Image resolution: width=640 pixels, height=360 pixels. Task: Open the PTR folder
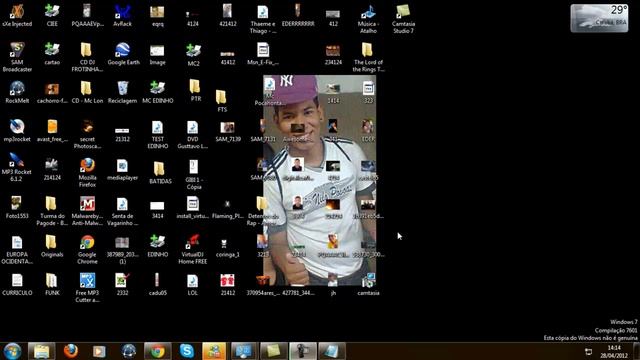coord(195,91)
